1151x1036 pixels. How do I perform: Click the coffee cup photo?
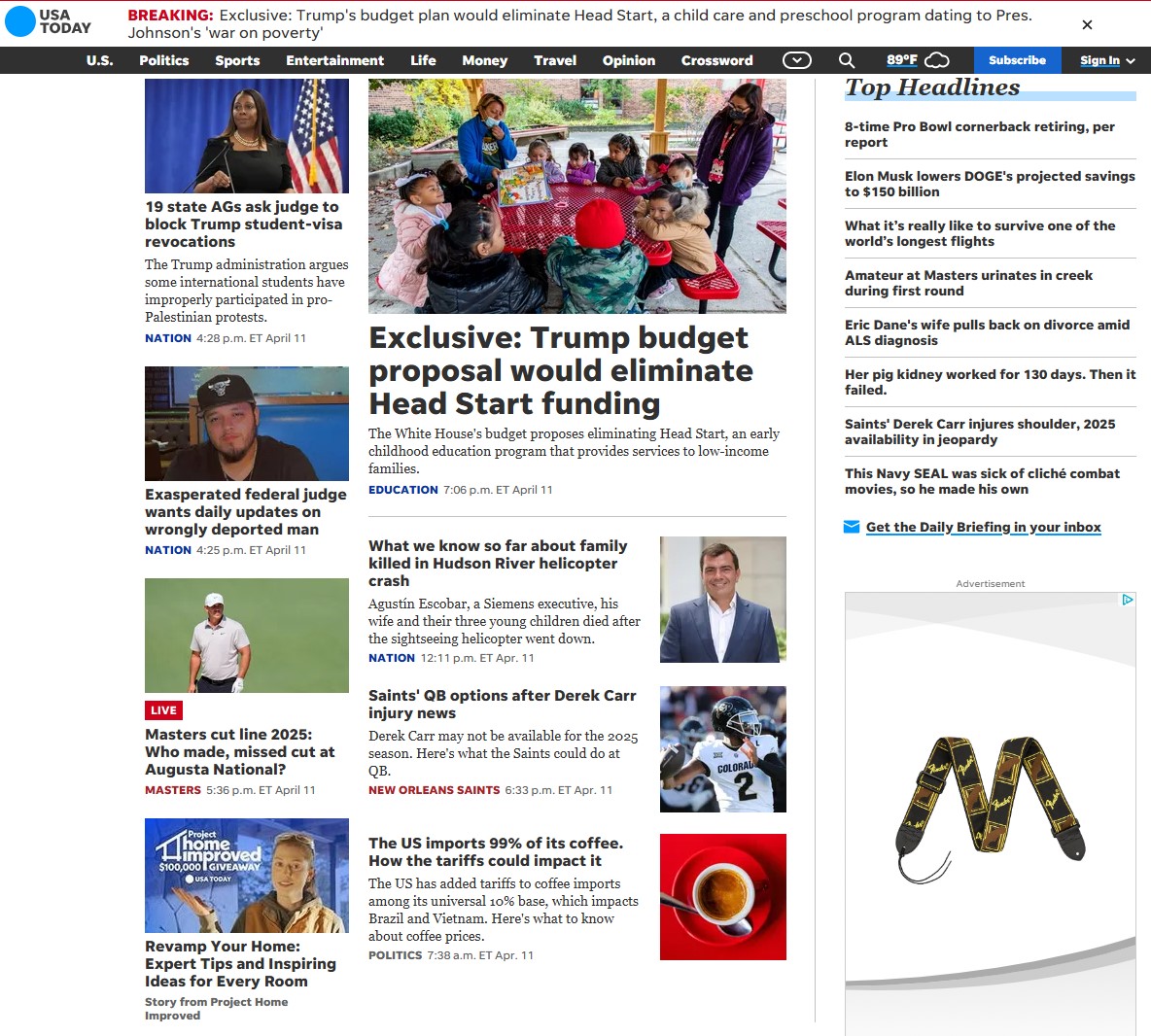click(723, 897)
